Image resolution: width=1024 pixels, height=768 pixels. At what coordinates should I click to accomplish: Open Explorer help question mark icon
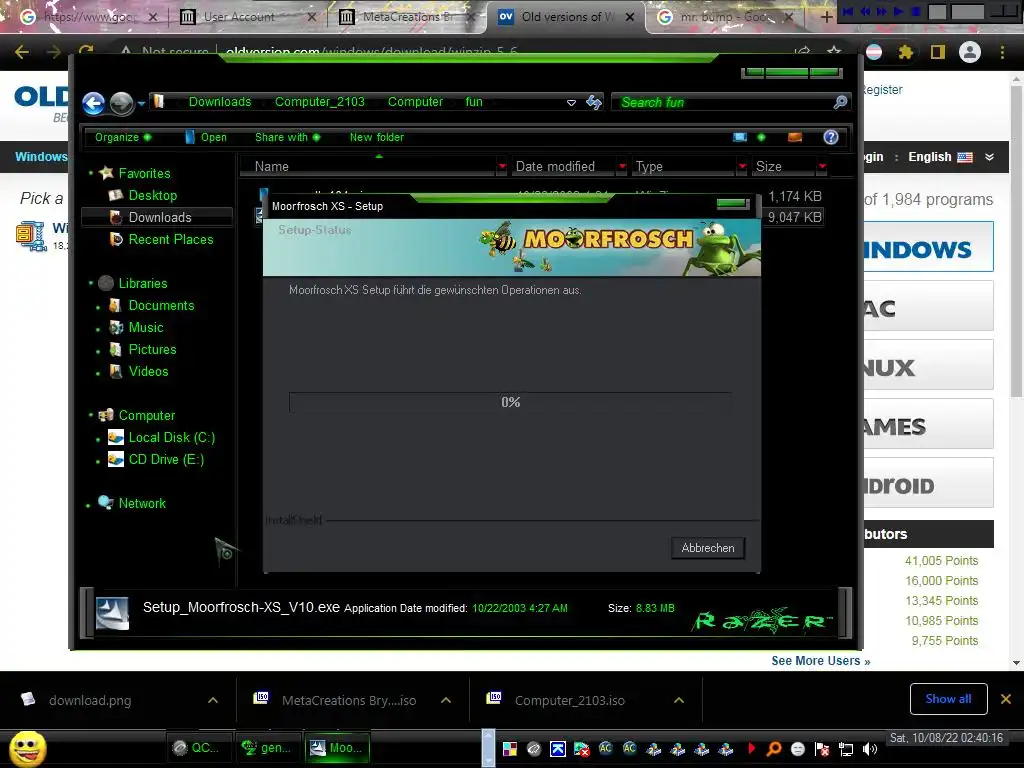point(831,137)
